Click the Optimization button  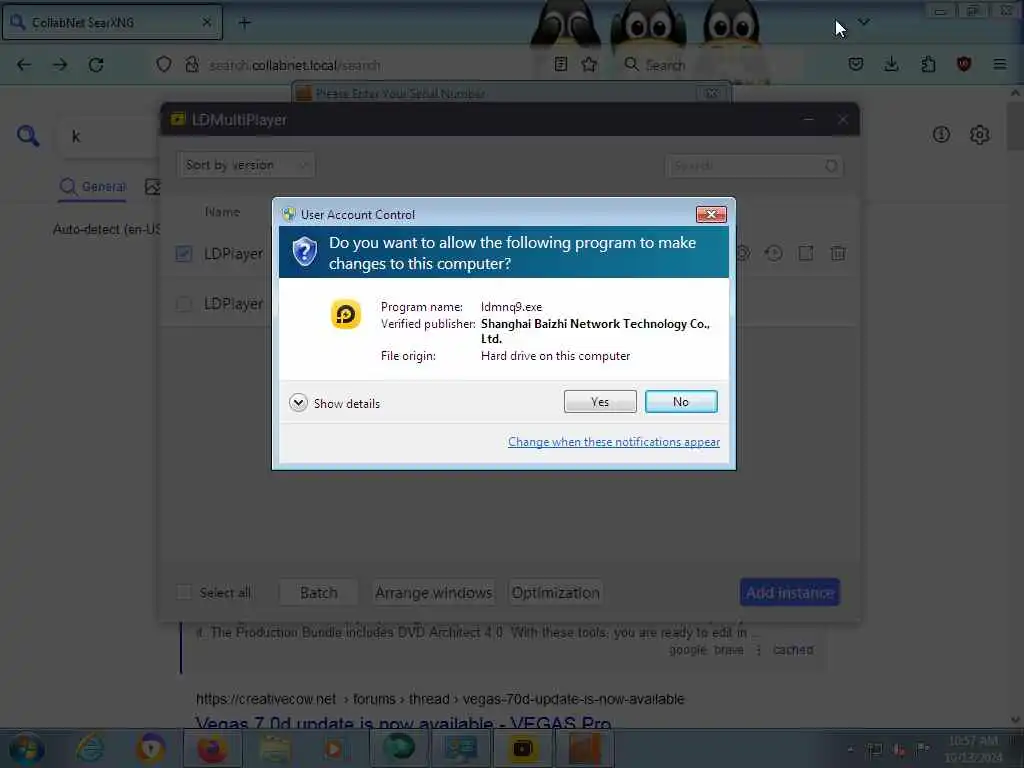(x=555, y=592)
